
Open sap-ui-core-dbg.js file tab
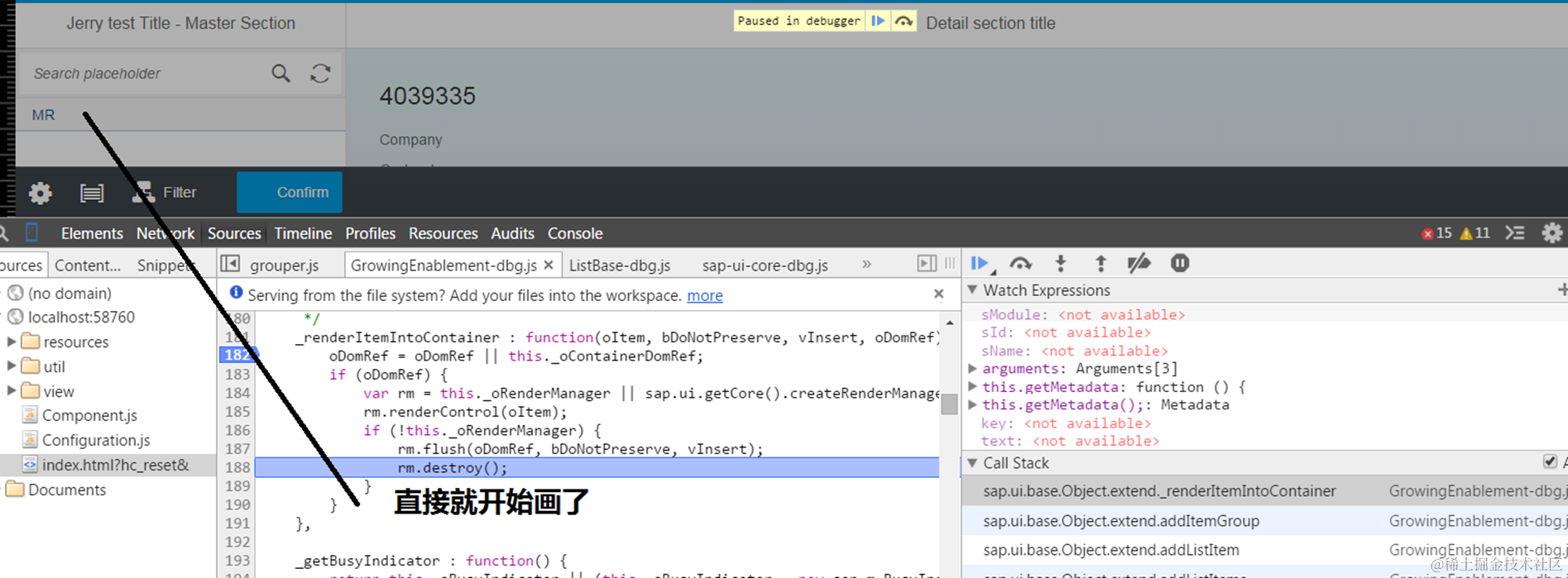pyautogui.click(x=765, y=265)
